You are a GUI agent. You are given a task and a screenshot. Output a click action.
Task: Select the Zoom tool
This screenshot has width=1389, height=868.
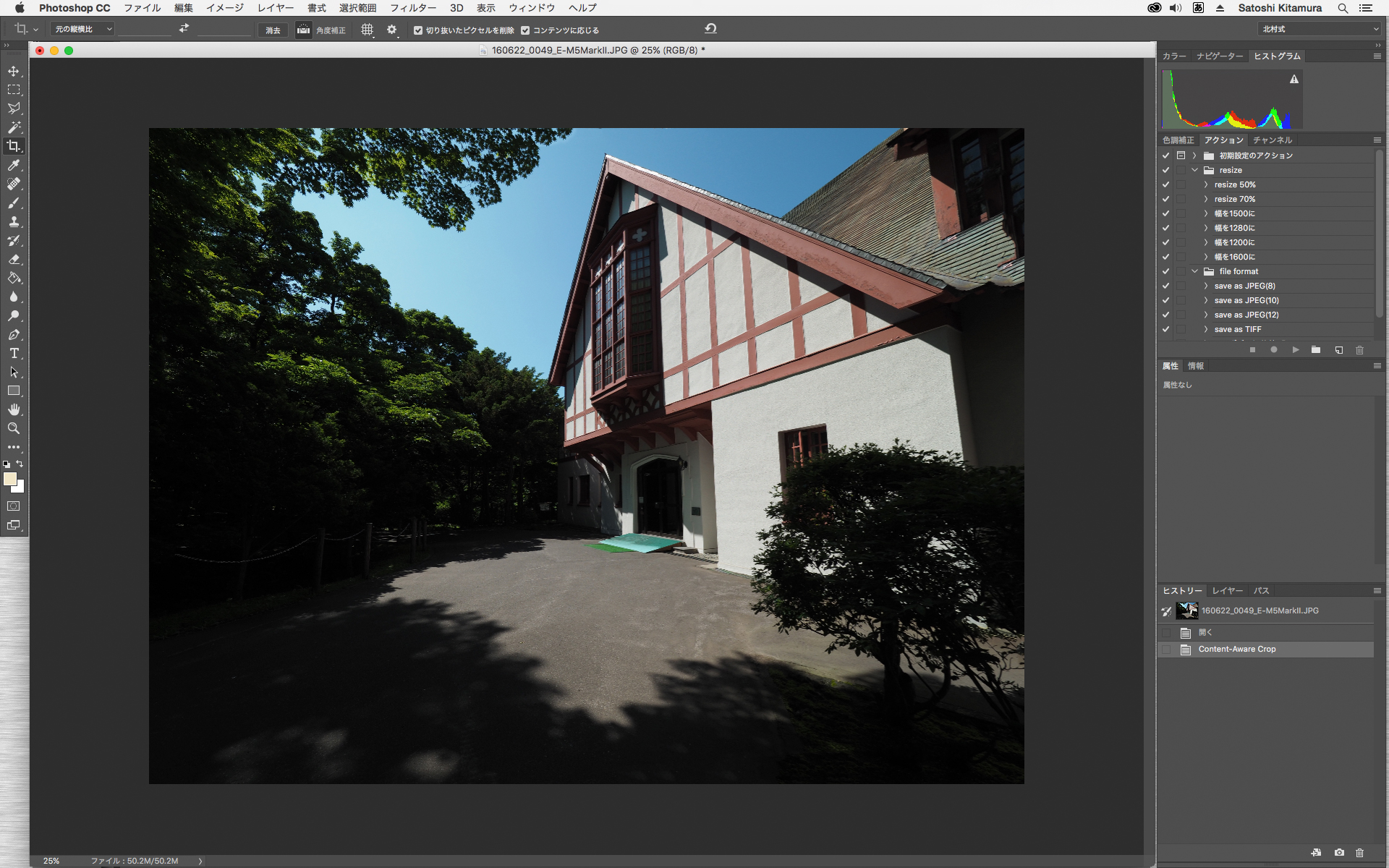coord(14,428)
